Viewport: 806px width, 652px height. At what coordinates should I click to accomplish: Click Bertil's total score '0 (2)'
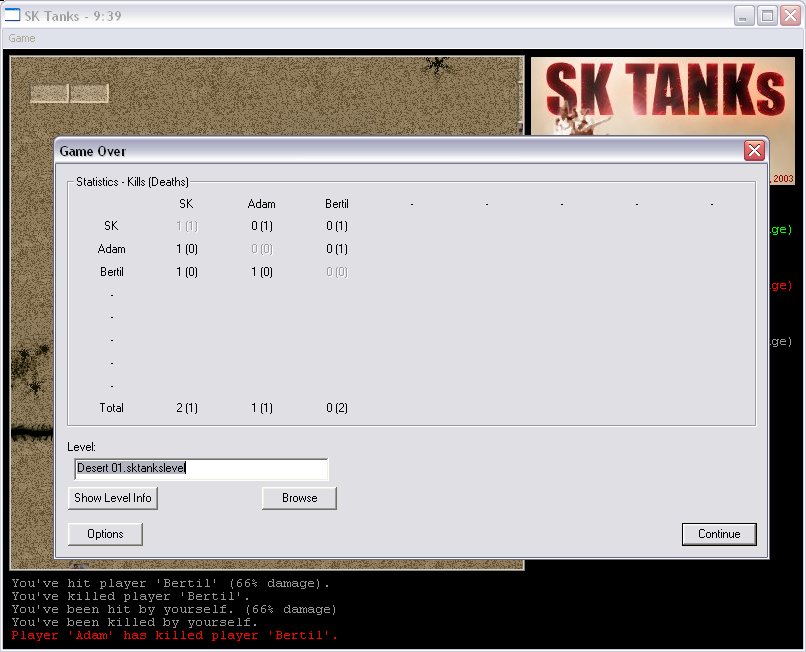pyautogui.click(x=337, y=408)
